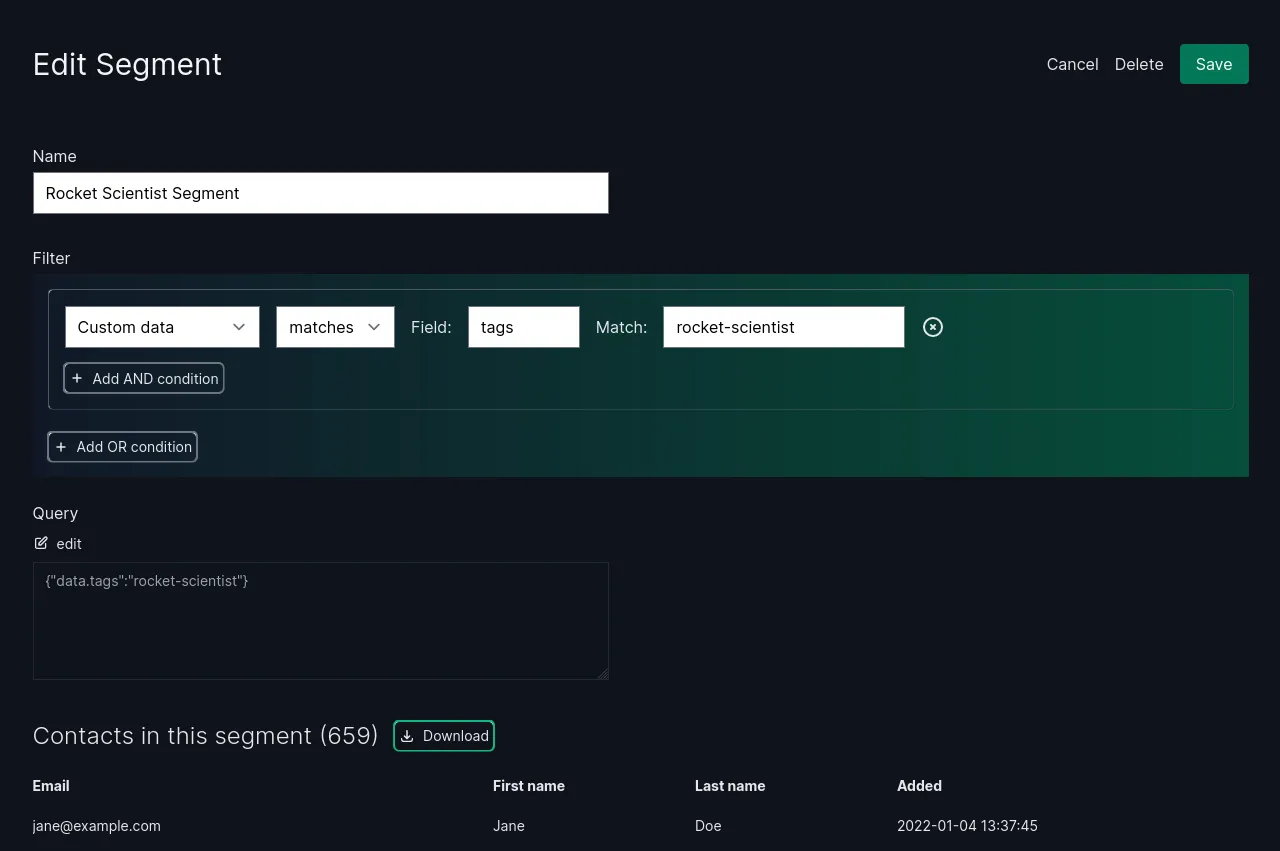Image resolution: width=1280 pixels, height=851 pixels.
Task: Open the contact jane@example.com
Action: point(97,826)
